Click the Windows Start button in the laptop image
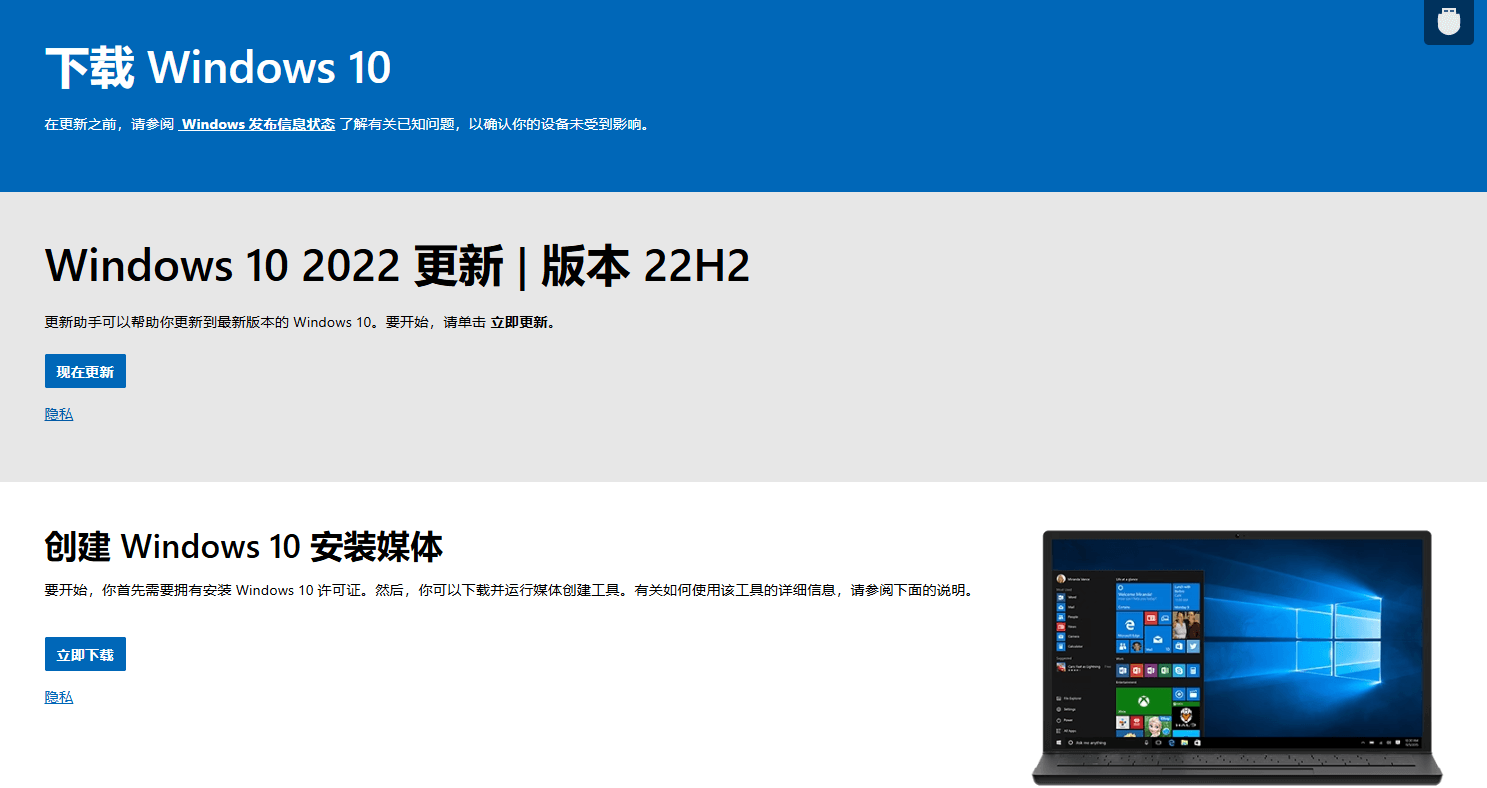The image size is (1487, 788). 1060,743
